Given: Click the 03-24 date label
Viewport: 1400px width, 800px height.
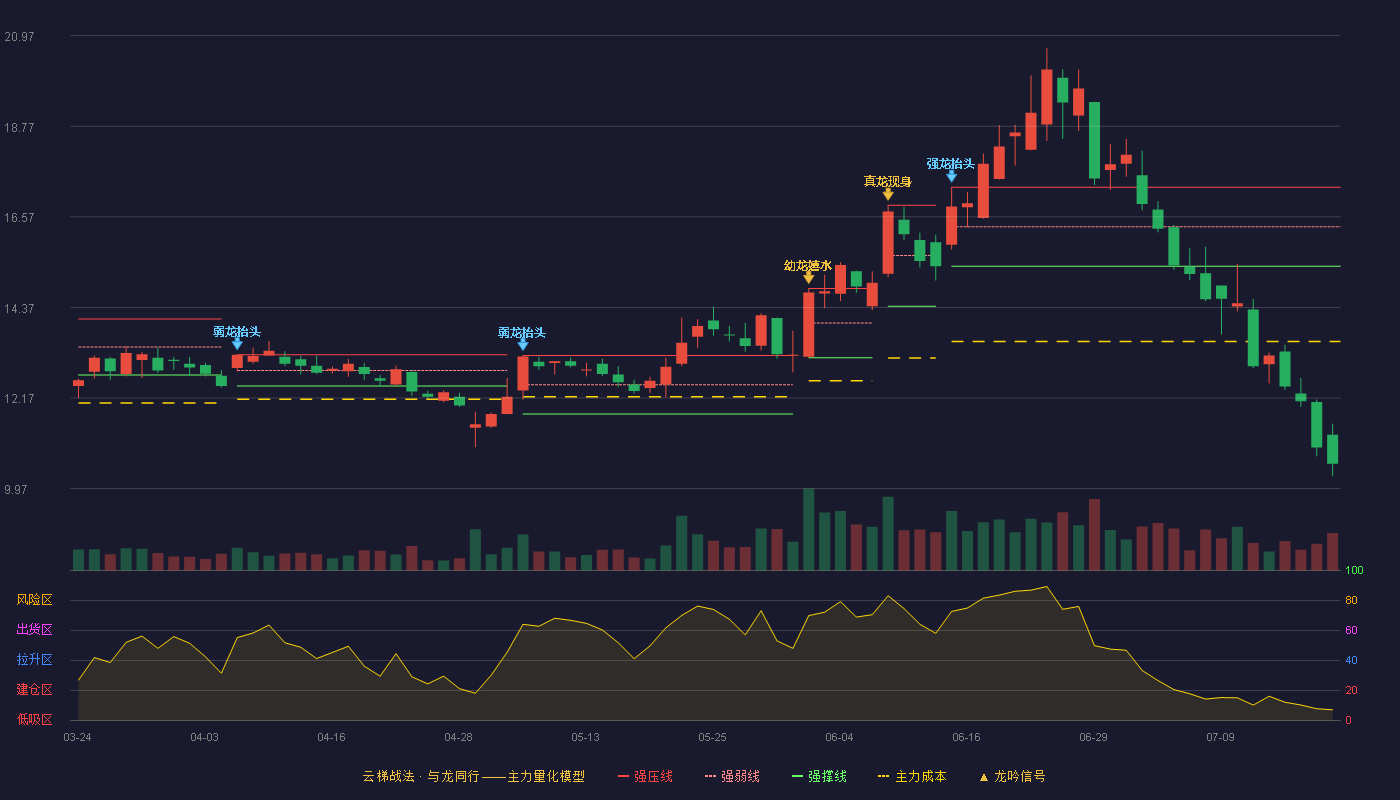Looking at the screenshot, I should pyautogui.click(x=77, y=737).
